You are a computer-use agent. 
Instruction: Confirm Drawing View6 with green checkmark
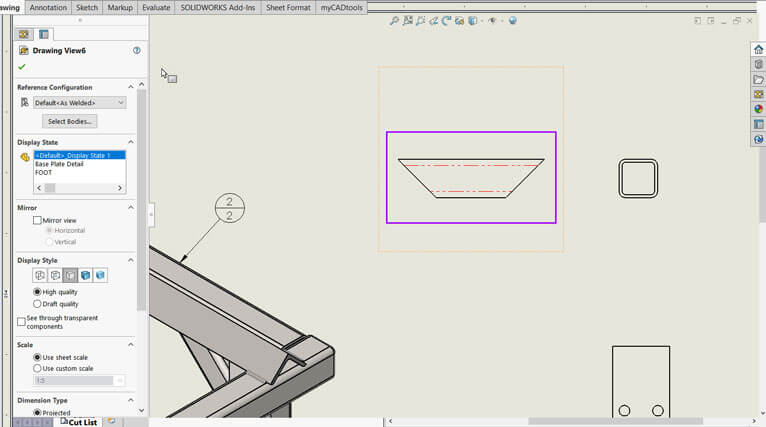point(21,66)
